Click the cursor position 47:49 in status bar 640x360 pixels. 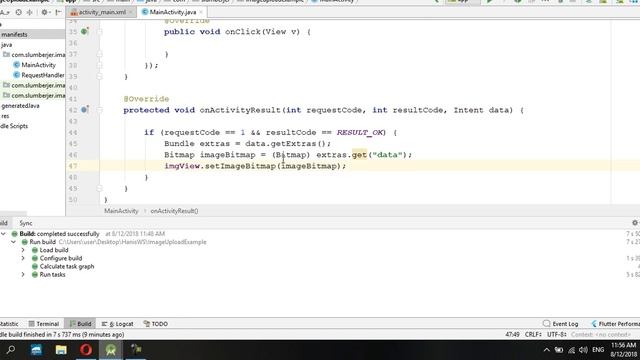(x=512, y=334)
